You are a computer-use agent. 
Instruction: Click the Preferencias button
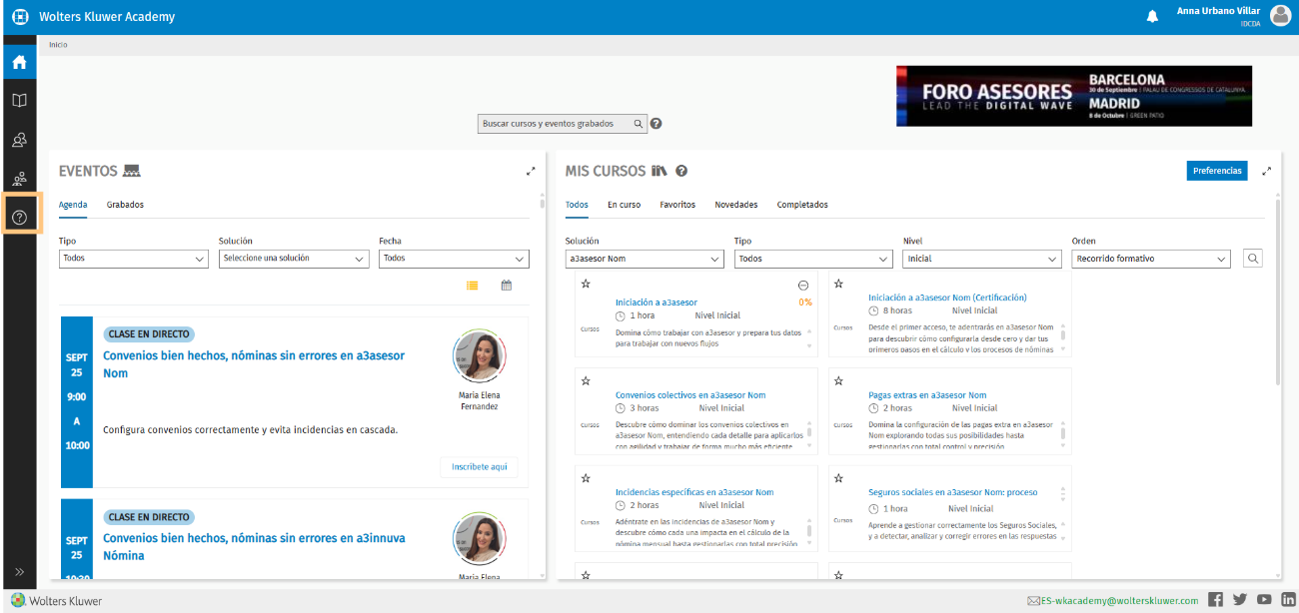pos(1217,171)
